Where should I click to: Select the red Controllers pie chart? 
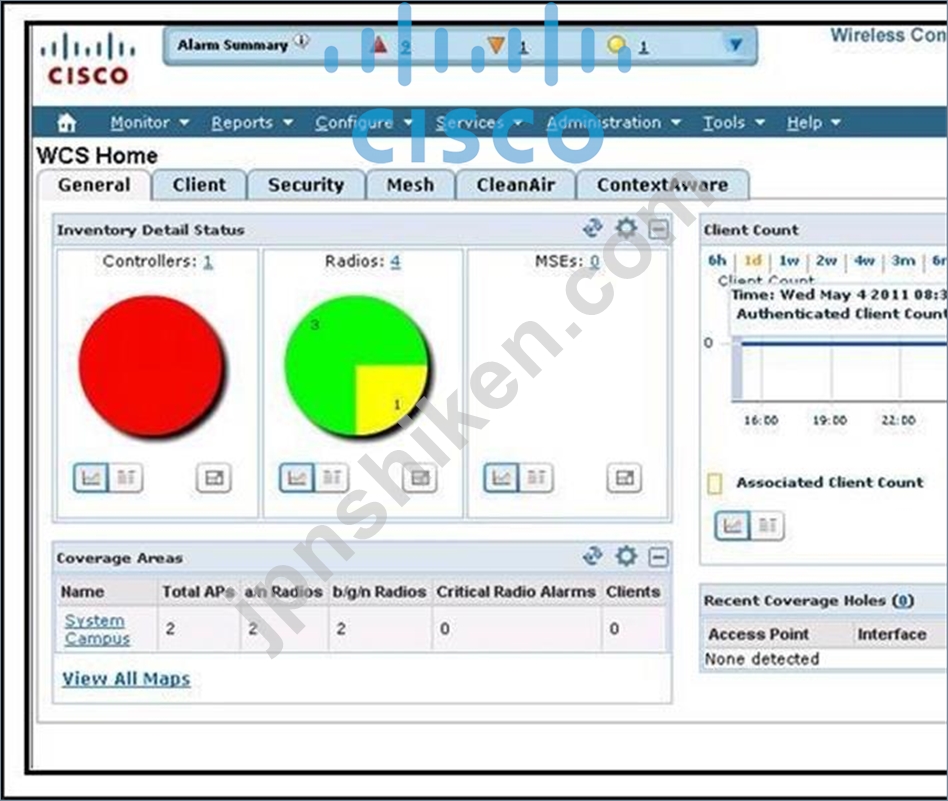[x=151, y=366]
